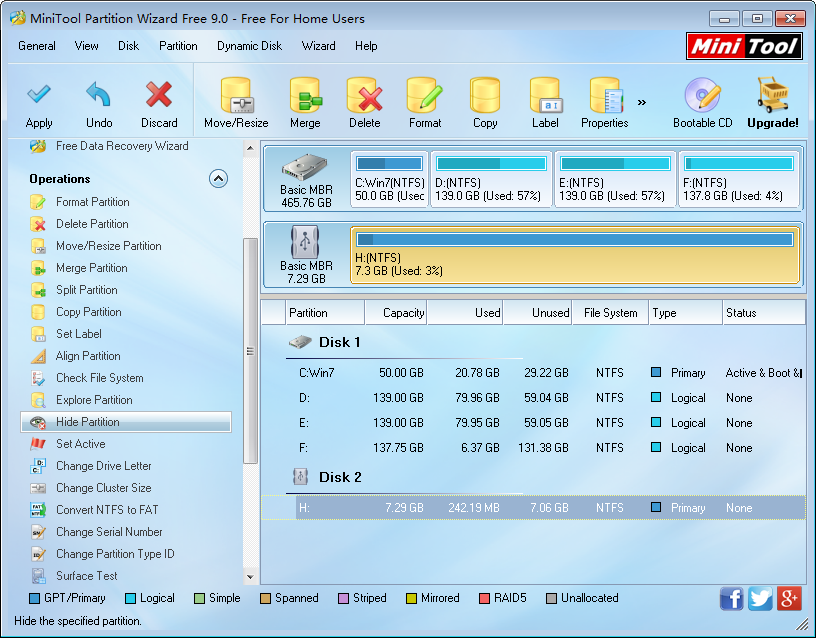Expand hidden toolbar items with chevron
Viewport: 816px width, 638px height.
[642, 103]
